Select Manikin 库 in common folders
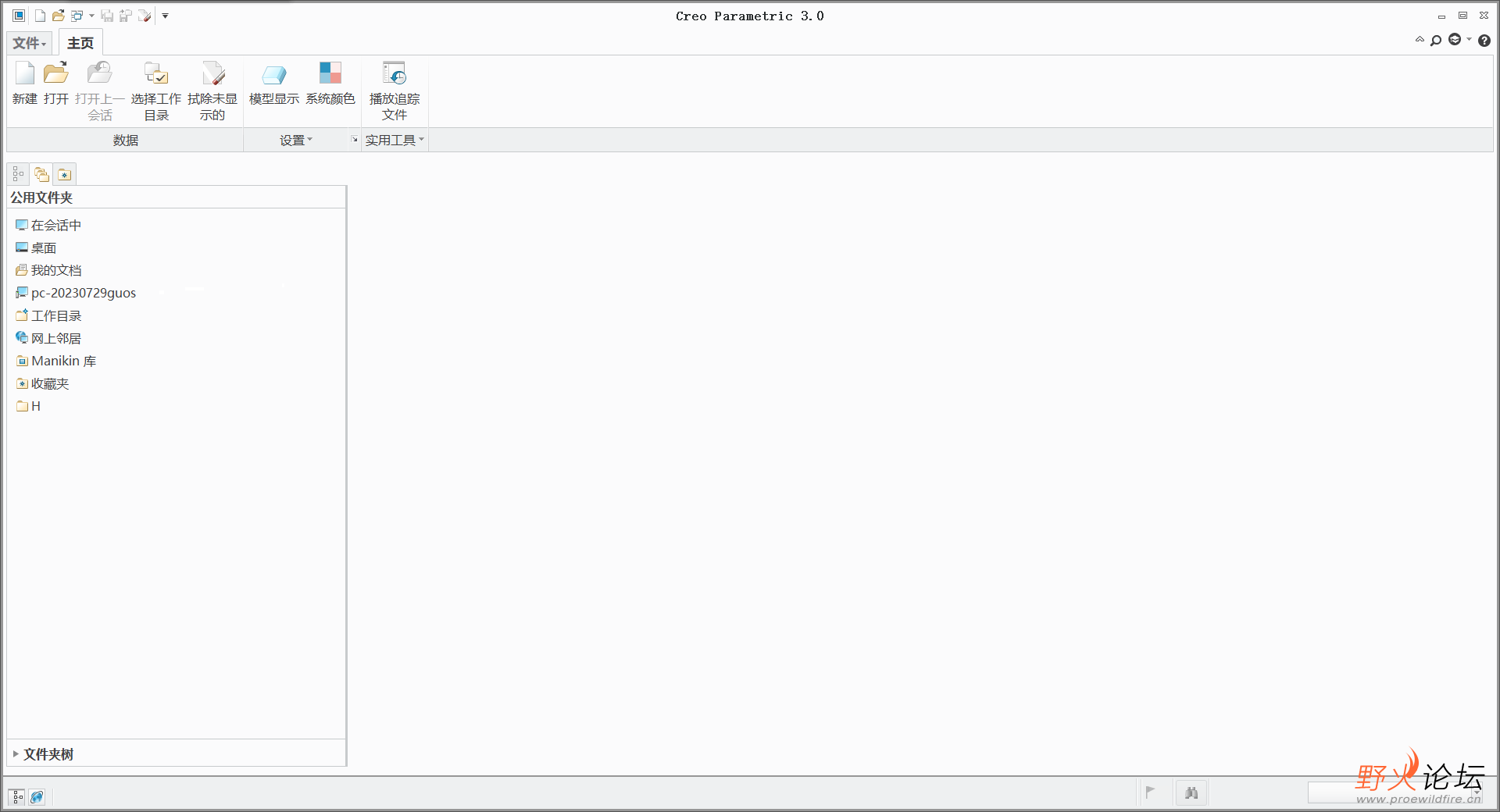Image resolution: width=1500 pixels, height=812 pixels. (56, 361)
